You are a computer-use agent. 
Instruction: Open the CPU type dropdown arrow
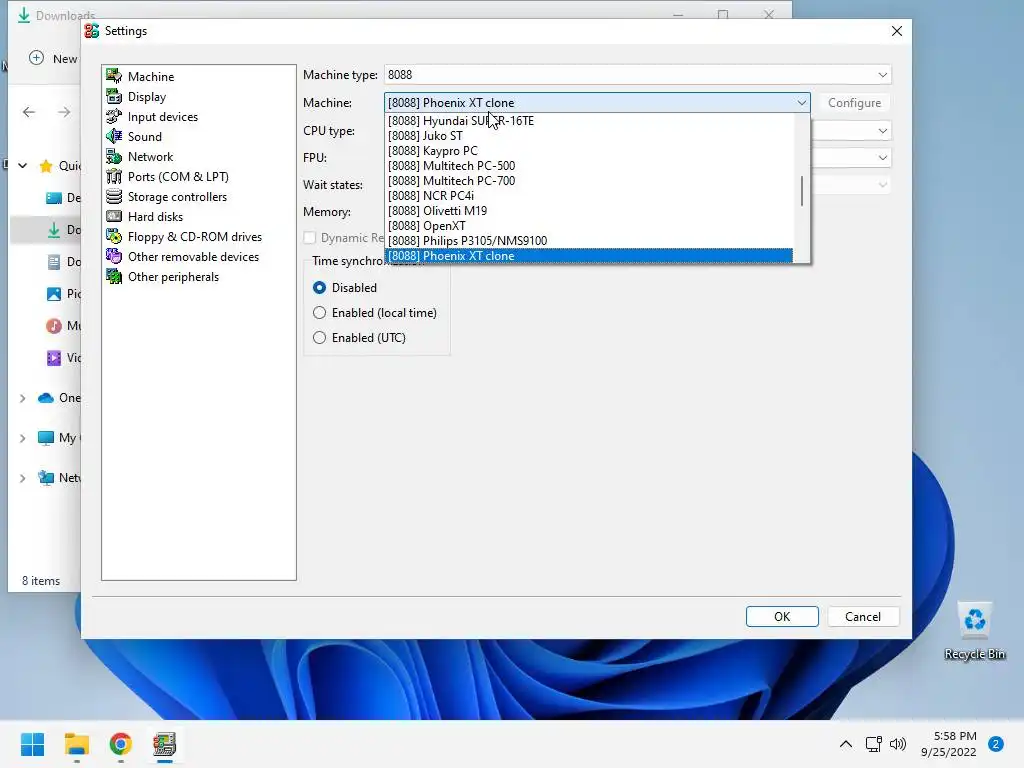(882, 131)
